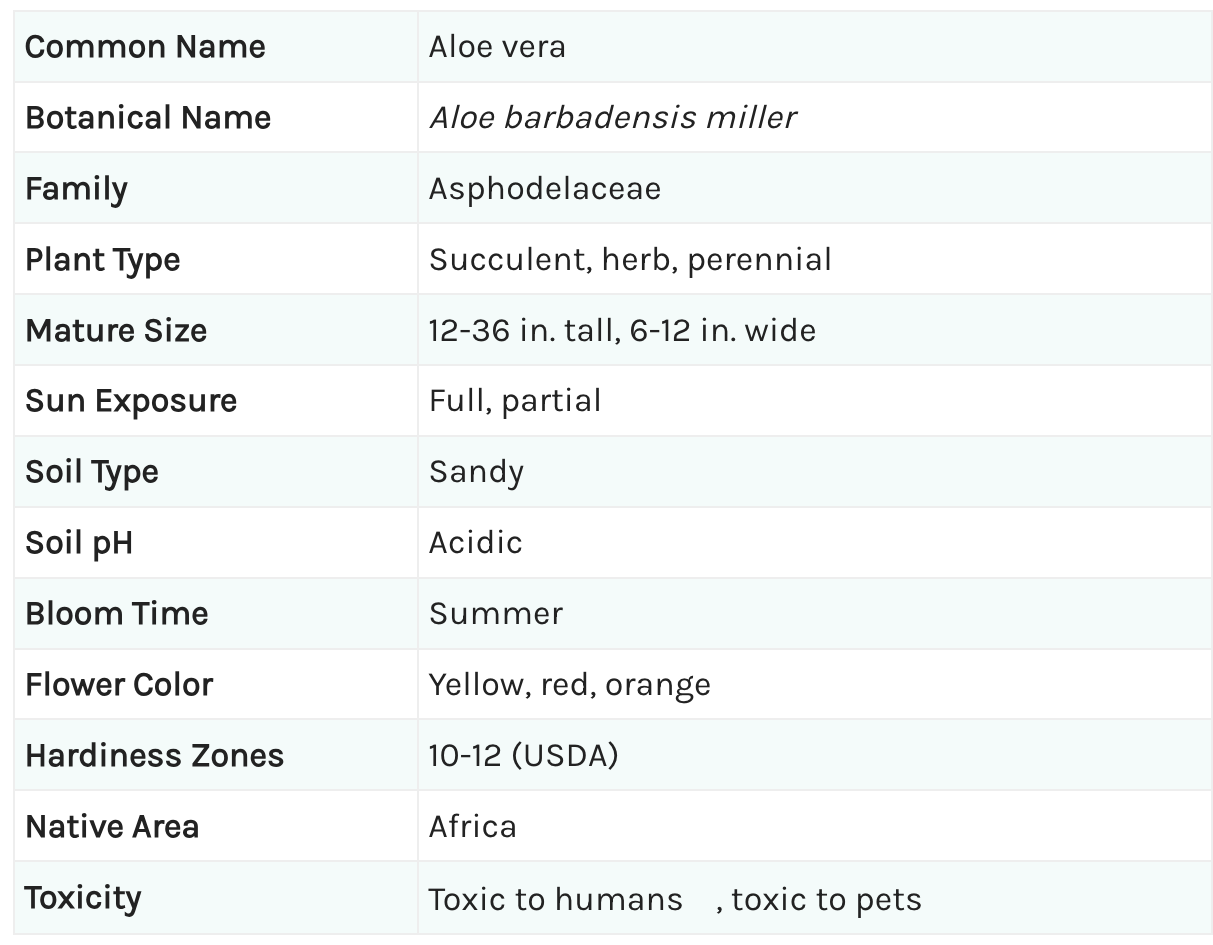Image resolution: width=1213 pixels, height=945 pixels.
Task: Select the Mature Size row label
Action: (116, 331)
